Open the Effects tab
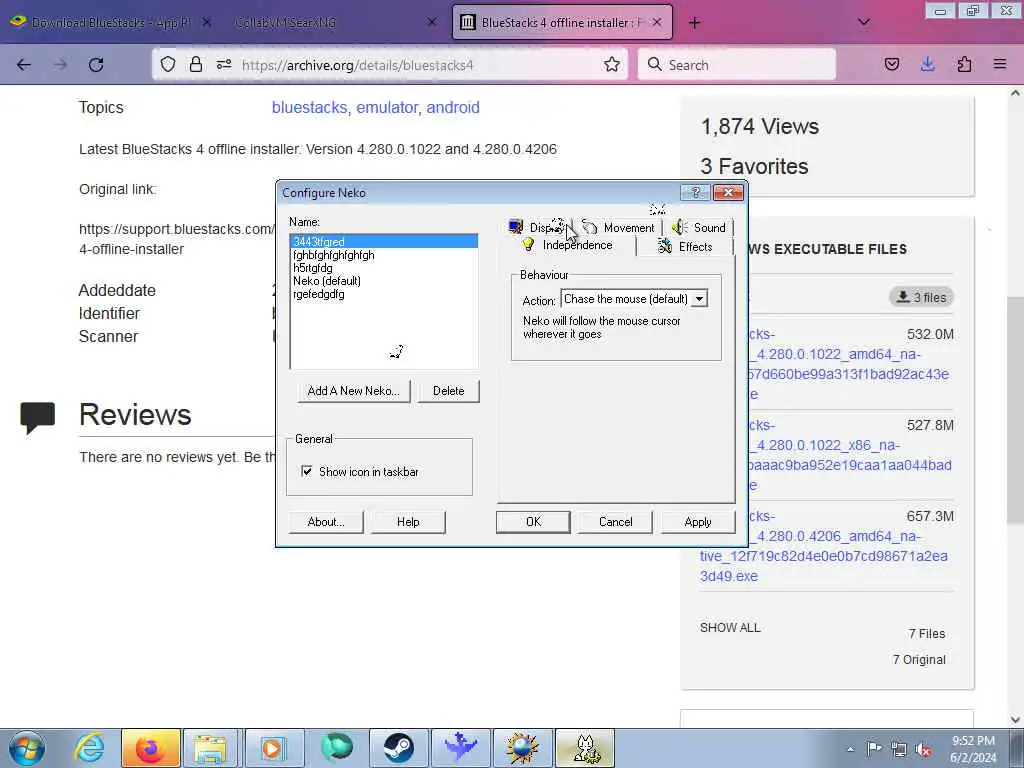Image resolution: width=1024 pixels, height=768 pixels. (685, 246)
